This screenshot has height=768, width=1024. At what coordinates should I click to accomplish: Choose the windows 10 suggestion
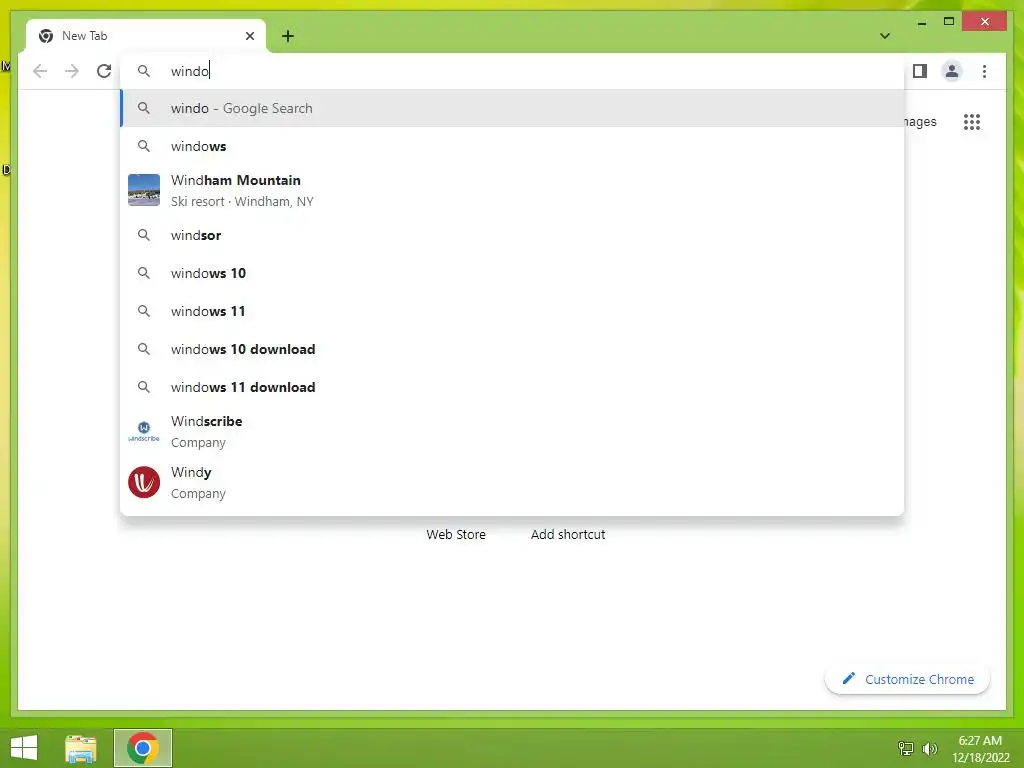pyautogui.click(x=513, y=273)
